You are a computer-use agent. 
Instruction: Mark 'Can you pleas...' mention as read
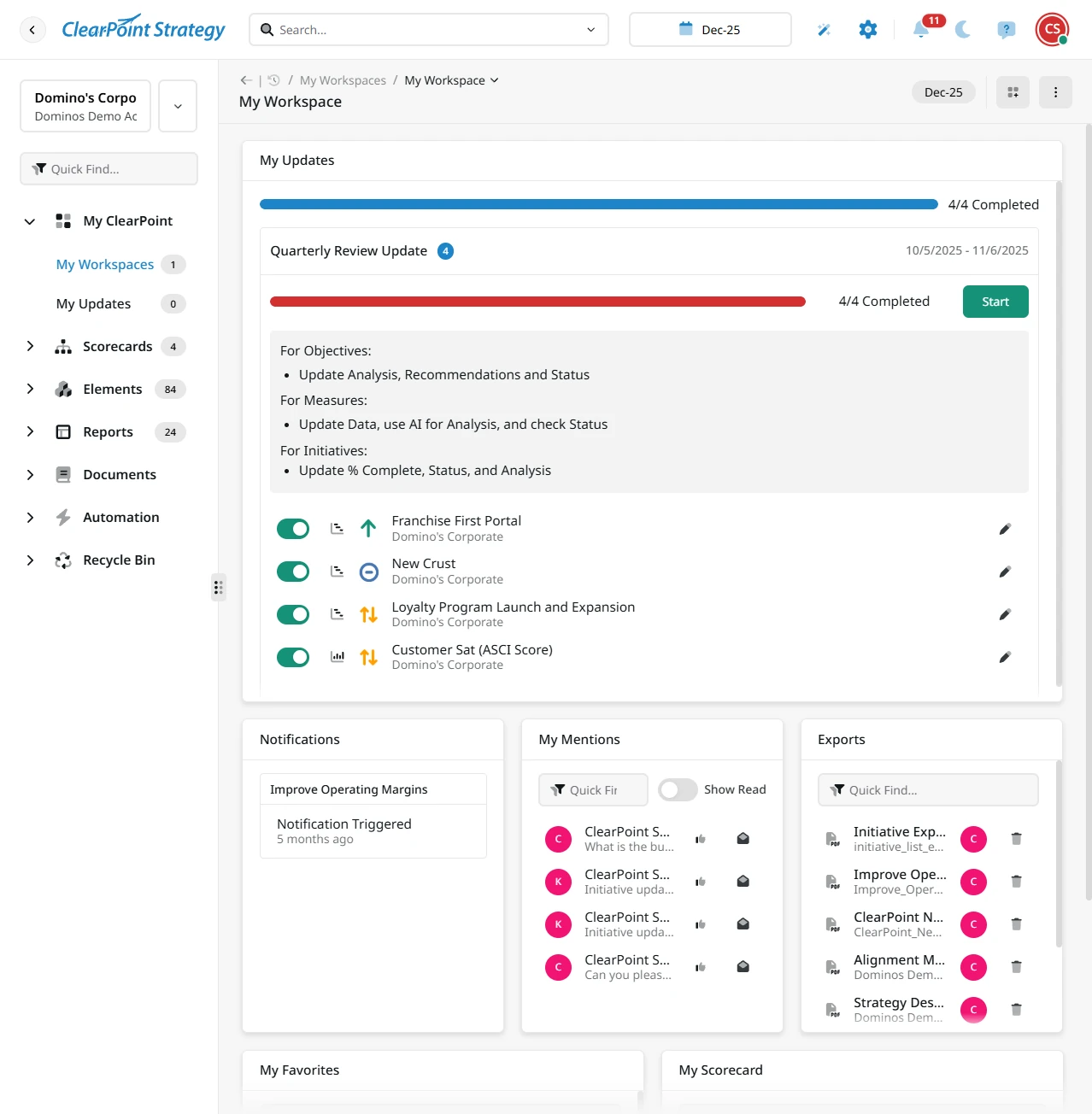pyautogui.click(x=743, y=967)
